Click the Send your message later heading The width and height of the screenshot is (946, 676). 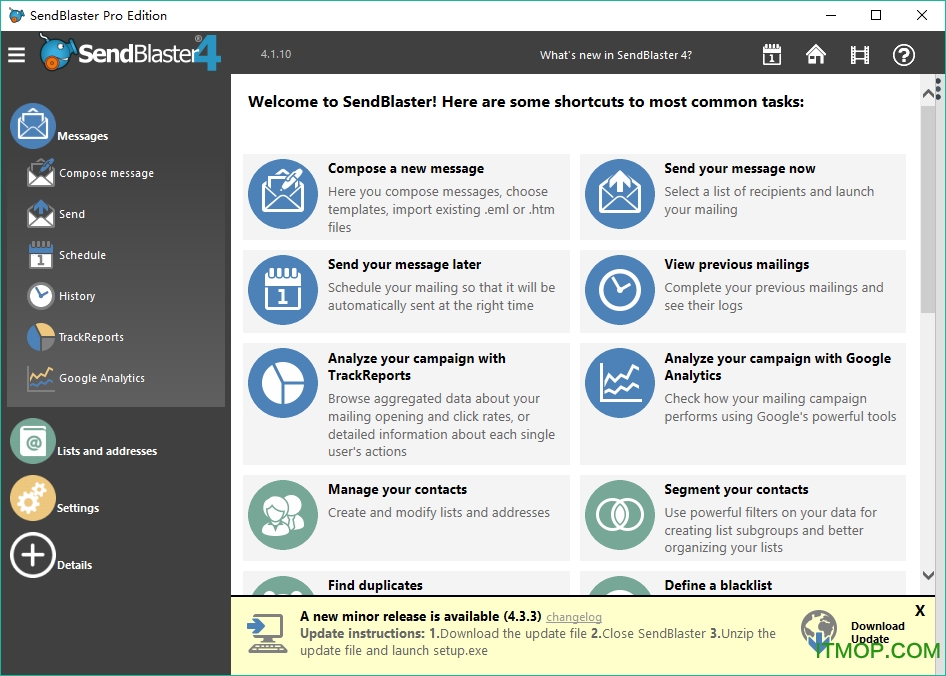point(404,264)
